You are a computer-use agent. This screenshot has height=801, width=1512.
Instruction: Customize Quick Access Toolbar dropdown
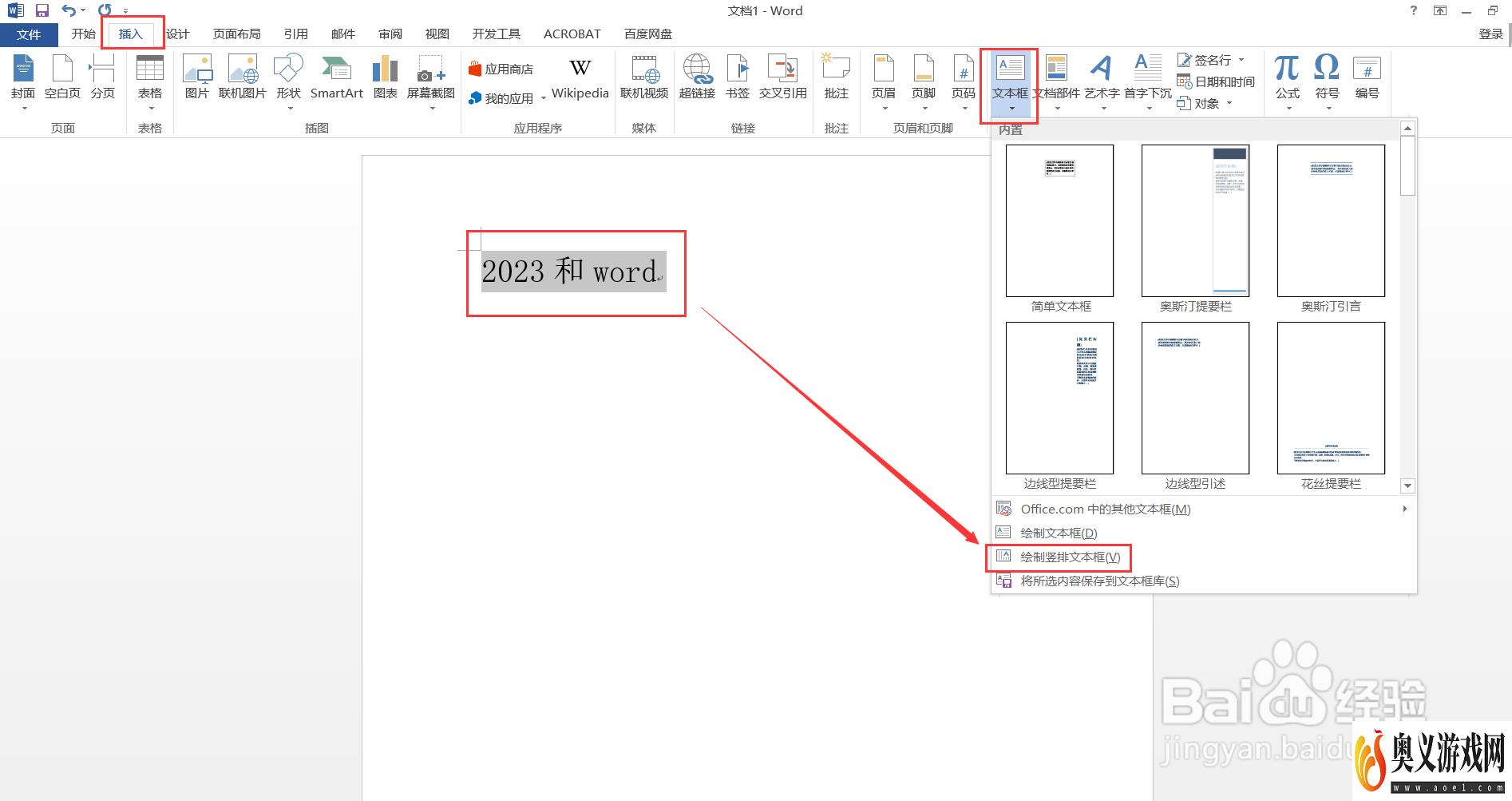pos(126,11)
